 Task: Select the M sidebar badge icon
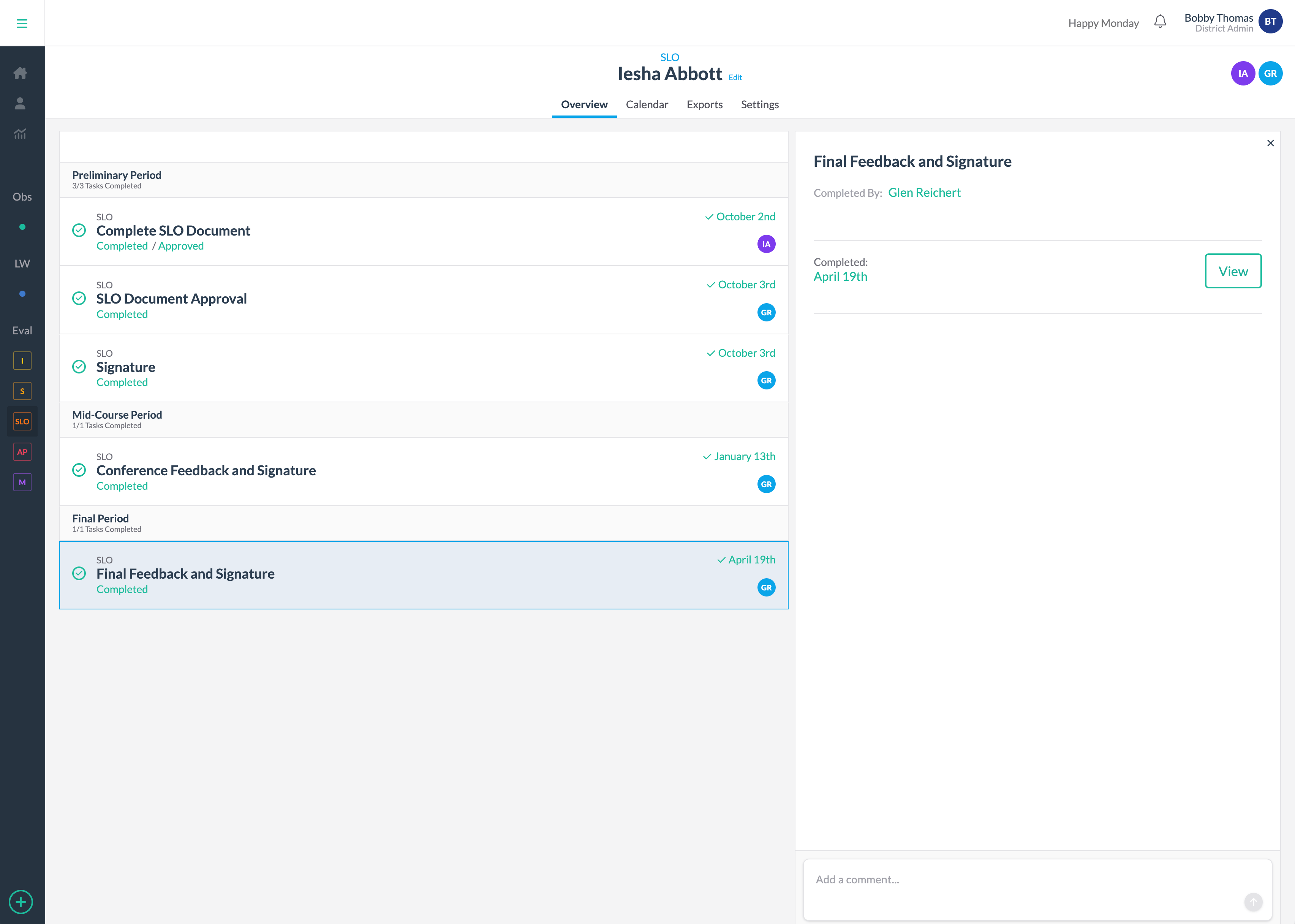(22, 483)
